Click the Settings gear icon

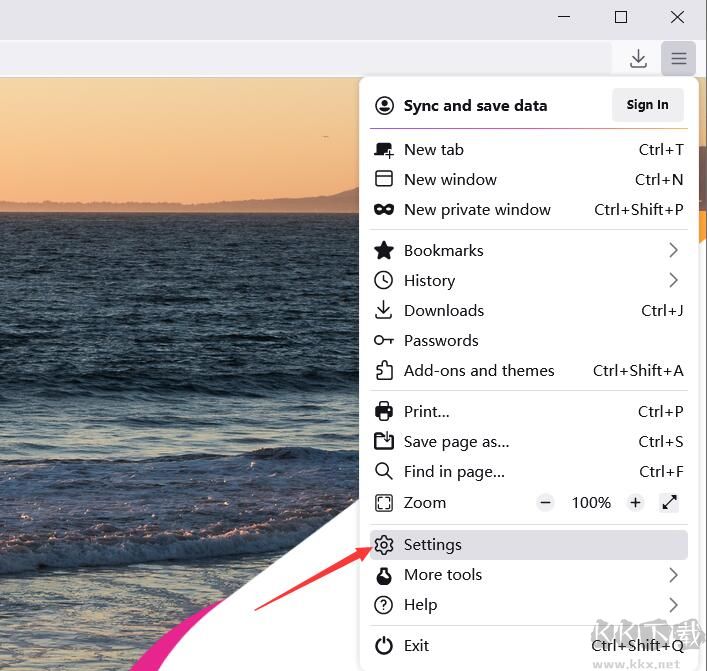tap(384, 545)
